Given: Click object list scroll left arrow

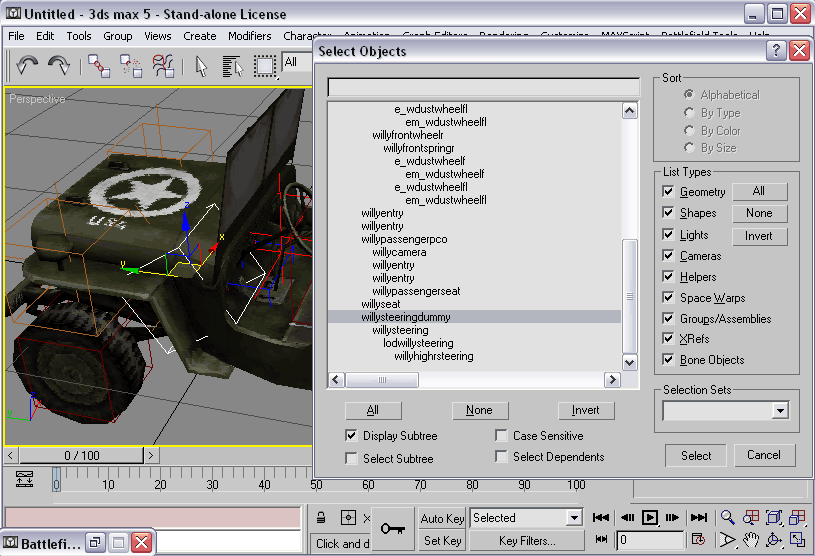Looking at the screenshot, I should (x=336, y=380).
